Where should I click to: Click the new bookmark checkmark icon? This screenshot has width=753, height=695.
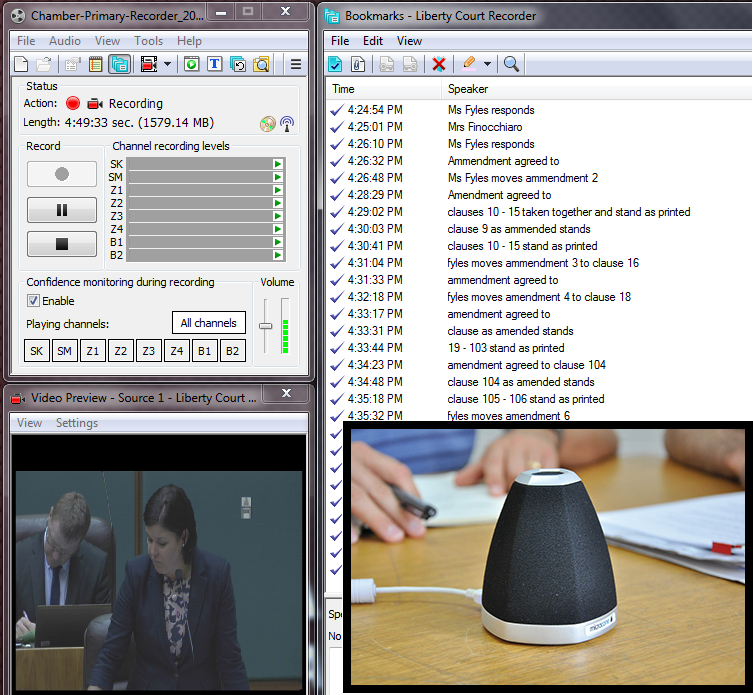click(x=335, y=63)
